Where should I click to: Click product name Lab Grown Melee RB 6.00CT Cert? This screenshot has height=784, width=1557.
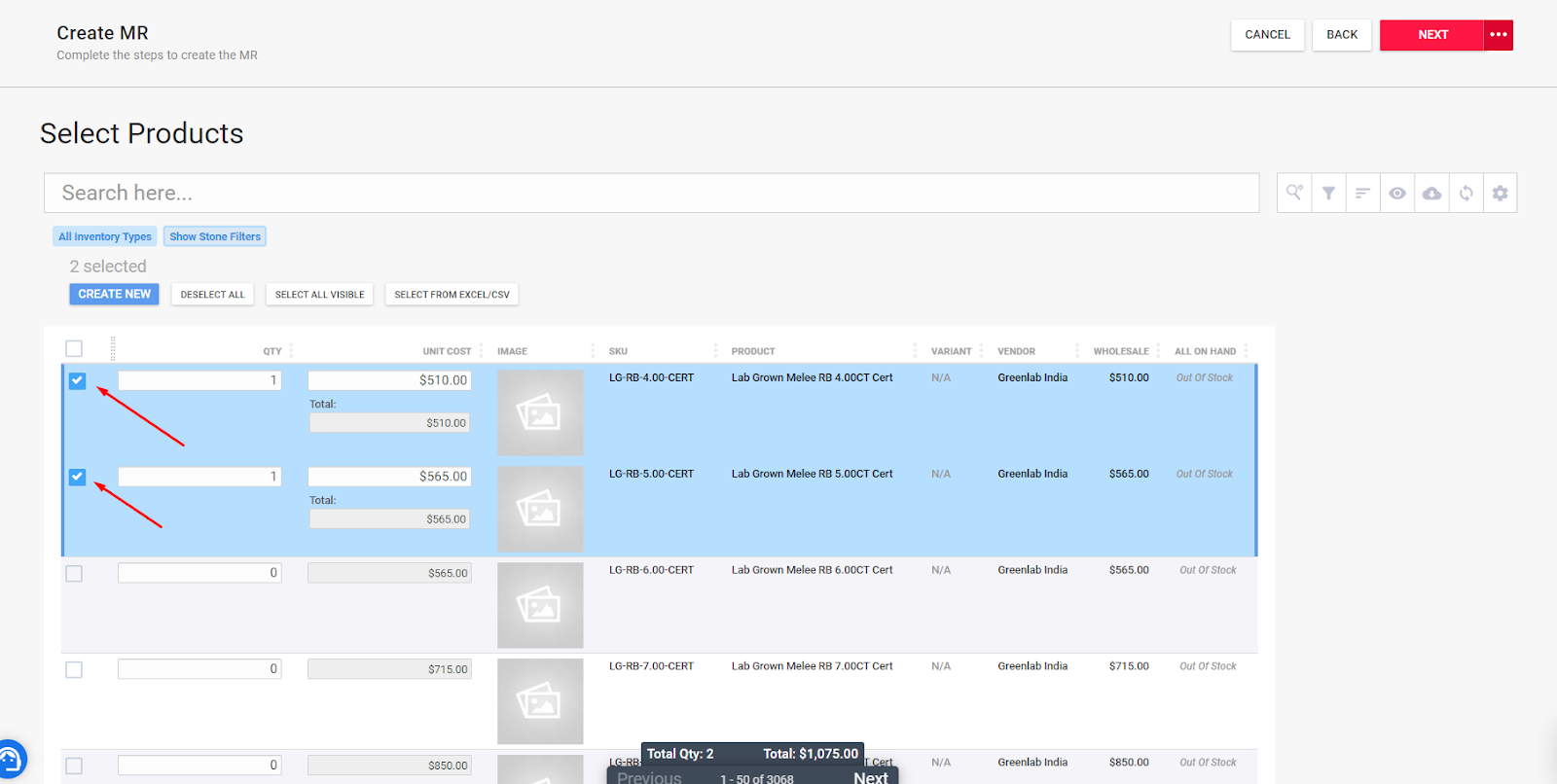tap(812, 570)
